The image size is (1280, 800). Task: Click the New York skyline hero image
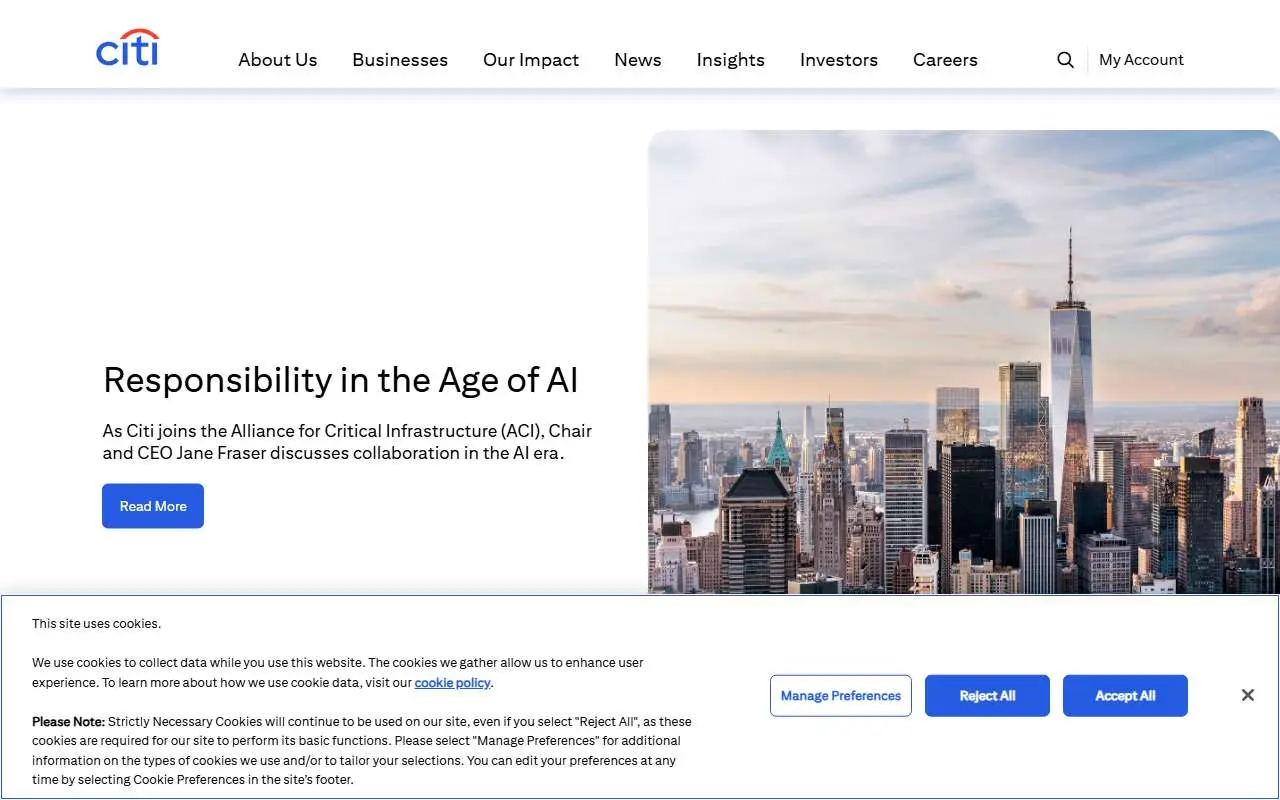click(x=964, y=362)
